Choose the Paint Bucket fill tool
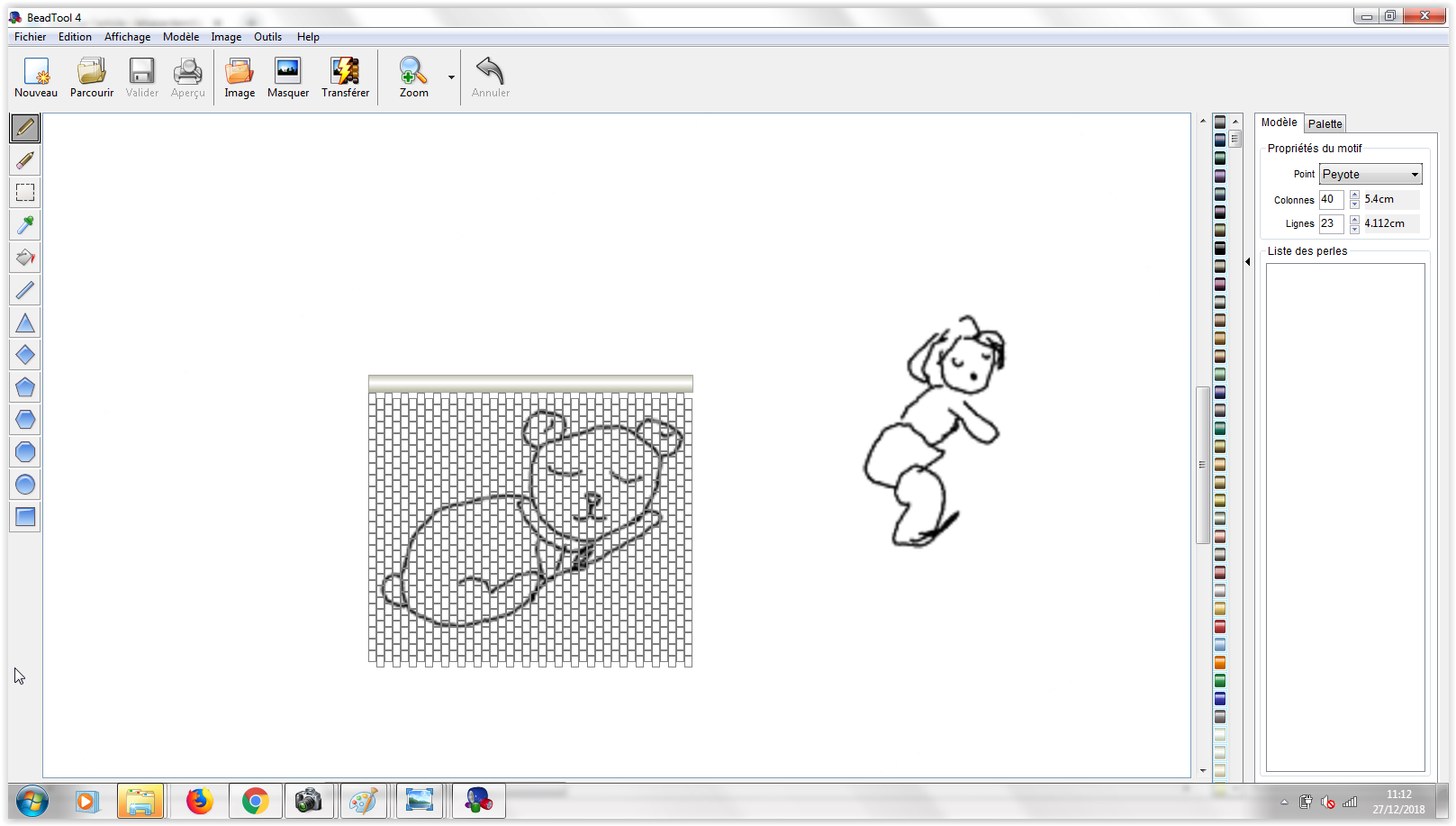This screenshot has width=1456, height=826. [25, 258]
